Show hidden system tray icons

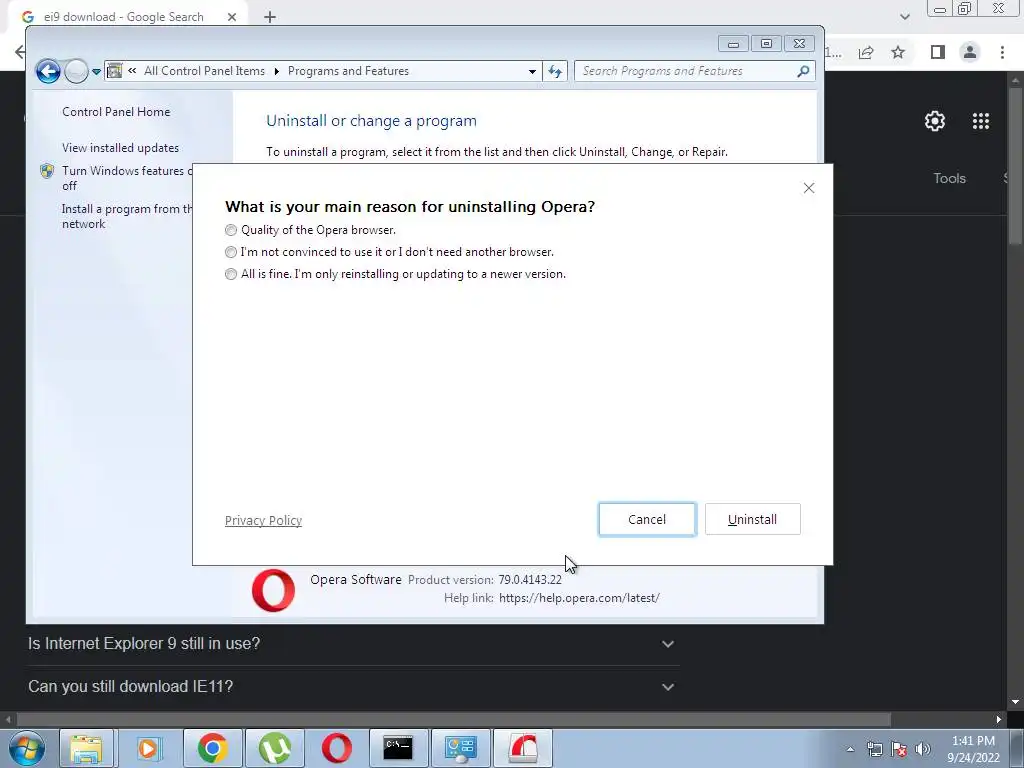point(850,749)
